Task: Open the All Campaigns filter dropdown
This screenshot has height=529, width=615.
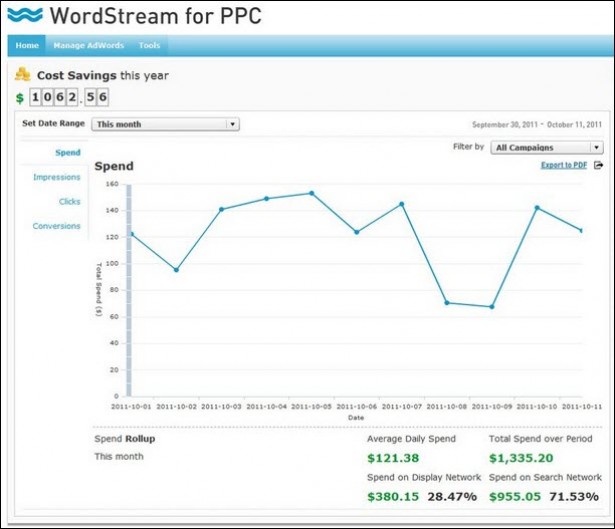Action: click(x=547, y=148)
